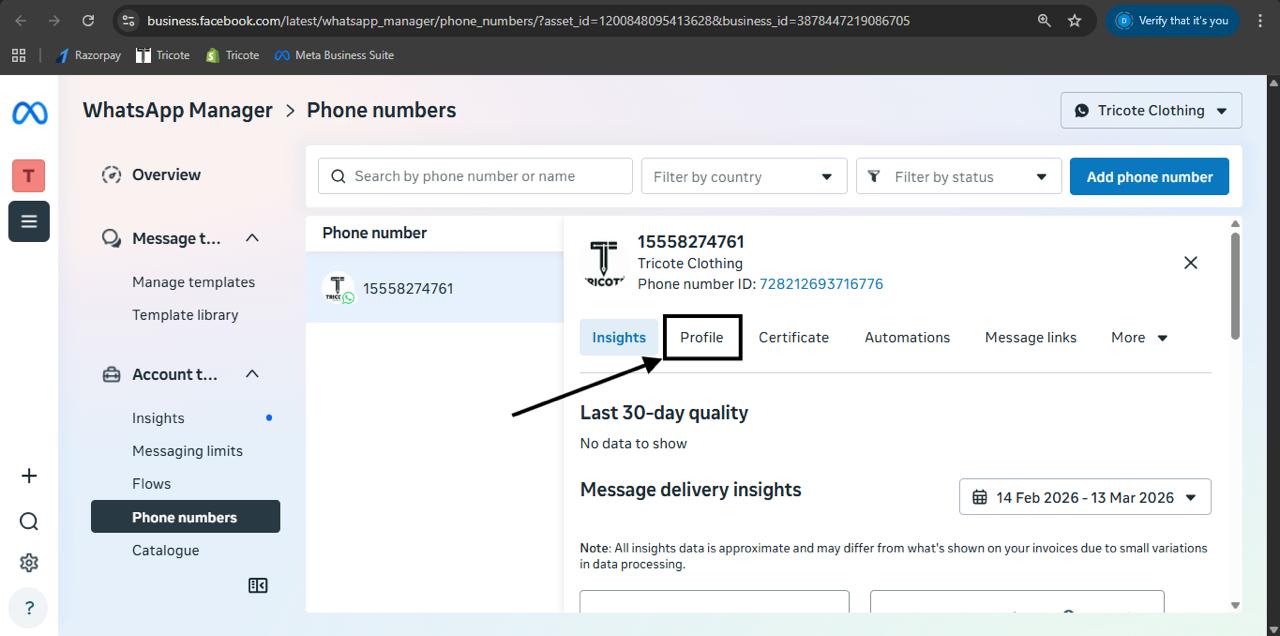The image size is (1280, 636).
Task: Switch to the Profile tab
Action: pyautogui.click(x=701, y=338)
